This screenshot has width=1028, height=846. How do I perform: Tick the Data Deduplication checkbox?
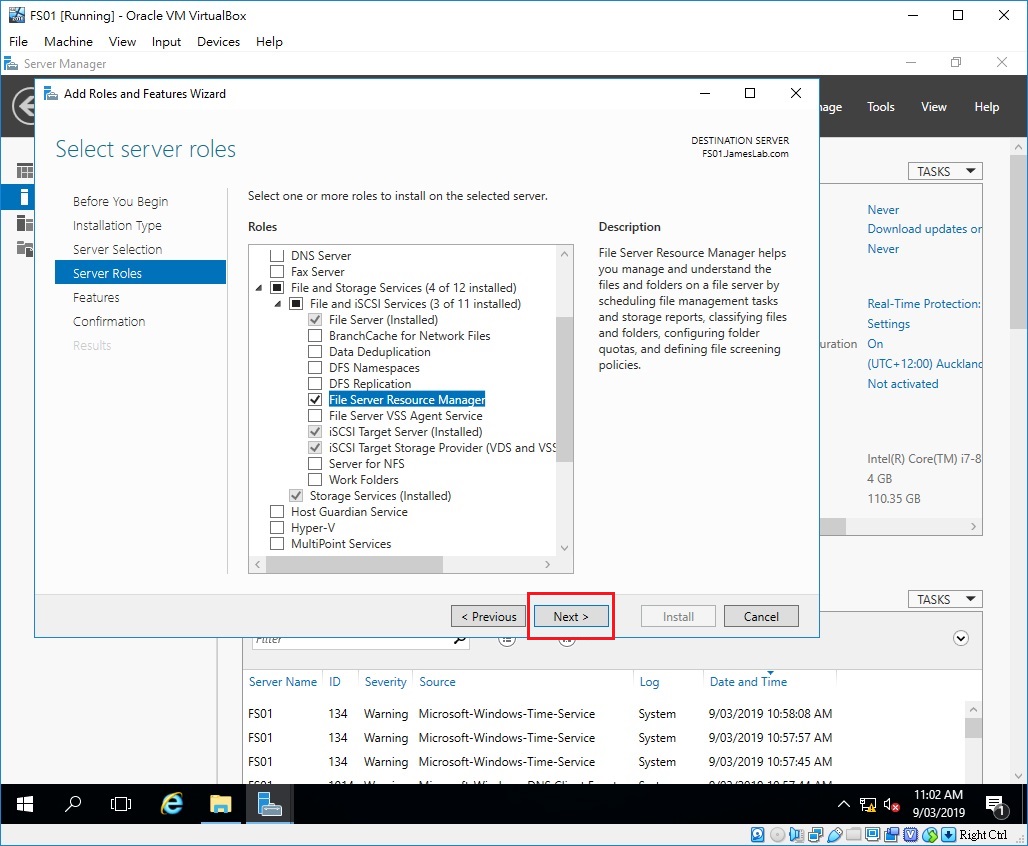pyautogui.click(x=315, y=352)
